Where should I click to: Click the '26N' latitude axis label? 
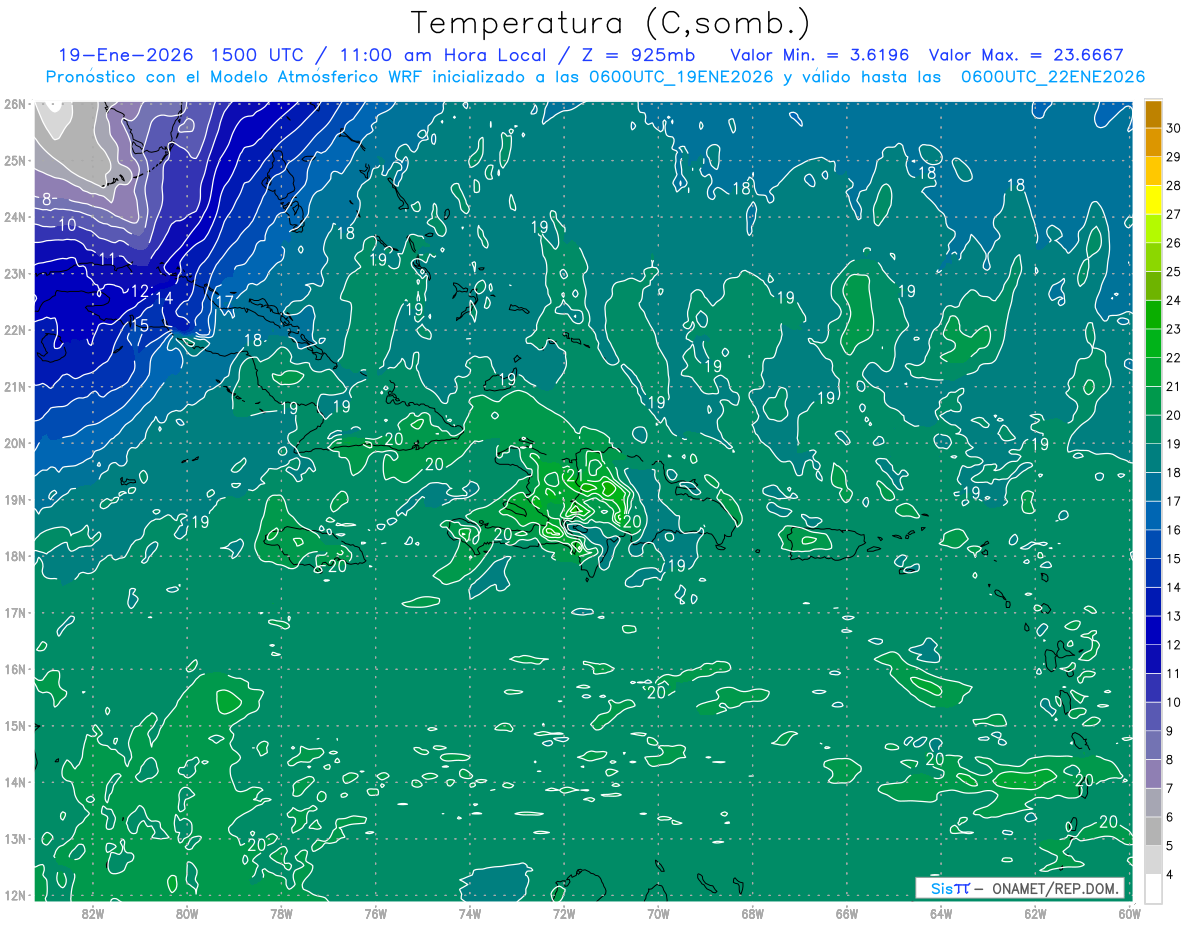[14, 104]
